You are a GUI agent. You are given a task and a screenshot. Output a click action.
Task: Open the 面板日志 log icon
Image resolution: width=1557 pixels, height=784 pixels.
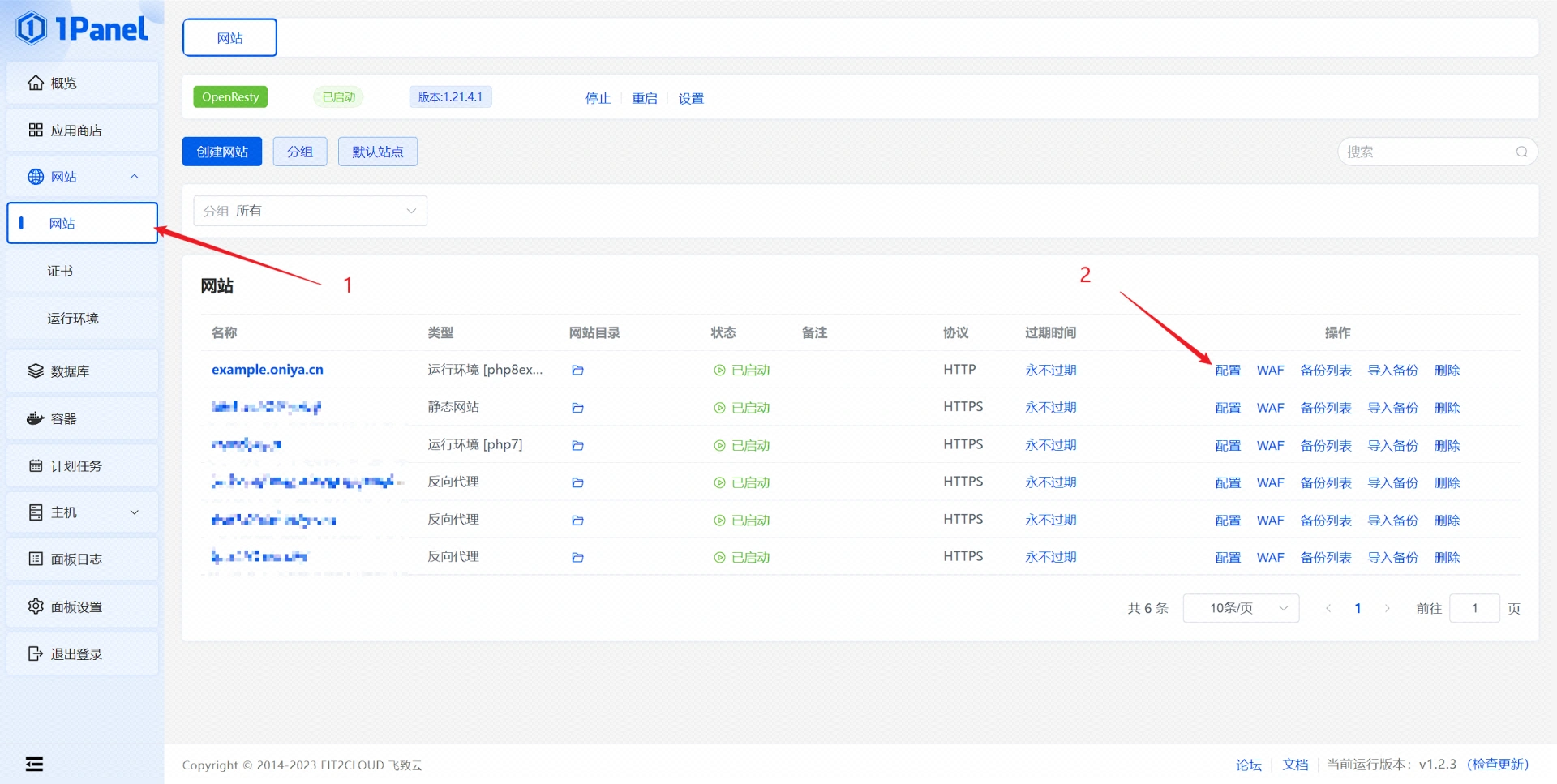pos(36,559)
